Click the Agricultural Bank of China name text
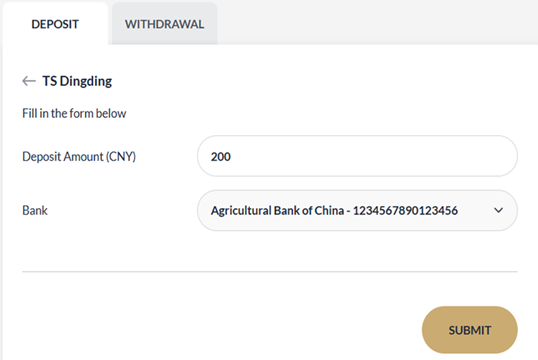This screenshot has height=360, width=538. coord(277,210)
